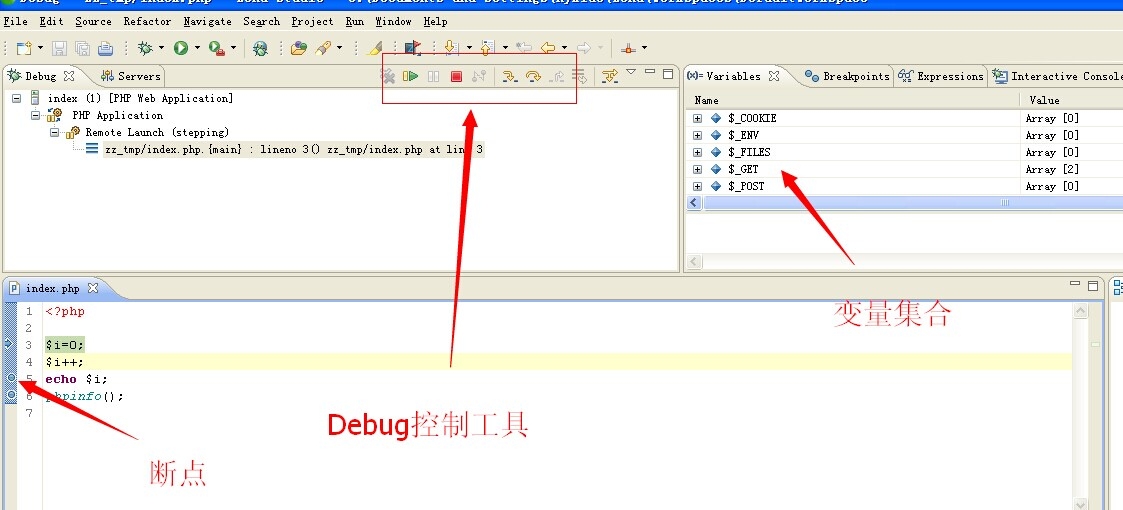Close the index.php editor tab
The height and width of the screenshot is (510, 1123).
pyautogui.click(x=92, y=288)
